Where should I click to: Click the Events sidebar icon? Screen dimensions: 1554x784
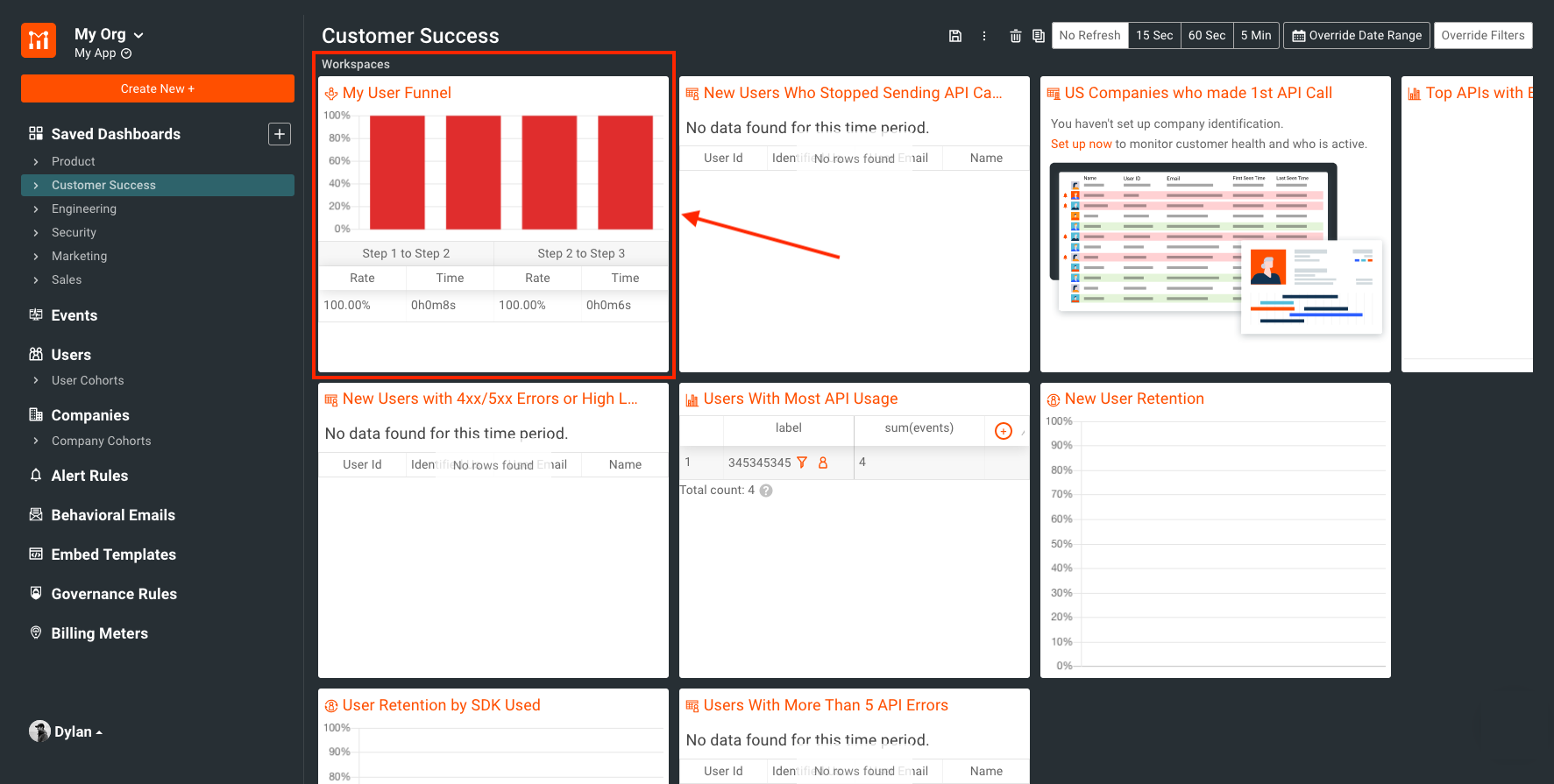36,314
